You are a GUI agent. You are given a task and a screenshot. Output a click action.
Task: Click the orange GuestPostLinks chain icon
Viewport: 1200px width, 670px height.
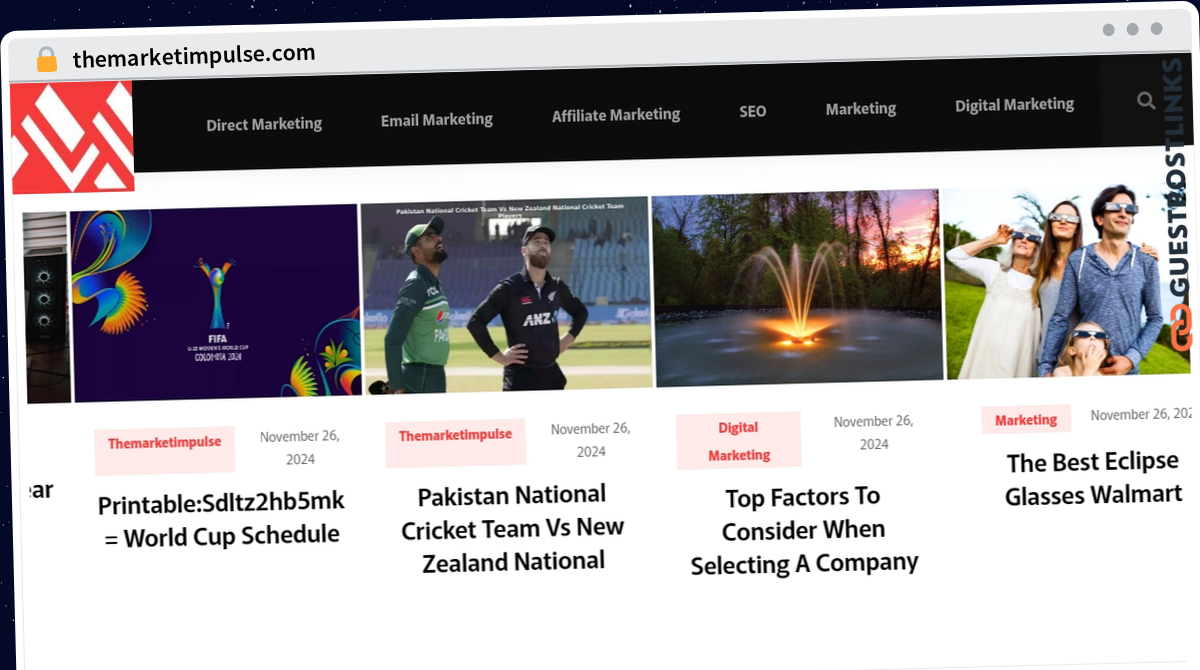coord(1181,328)
